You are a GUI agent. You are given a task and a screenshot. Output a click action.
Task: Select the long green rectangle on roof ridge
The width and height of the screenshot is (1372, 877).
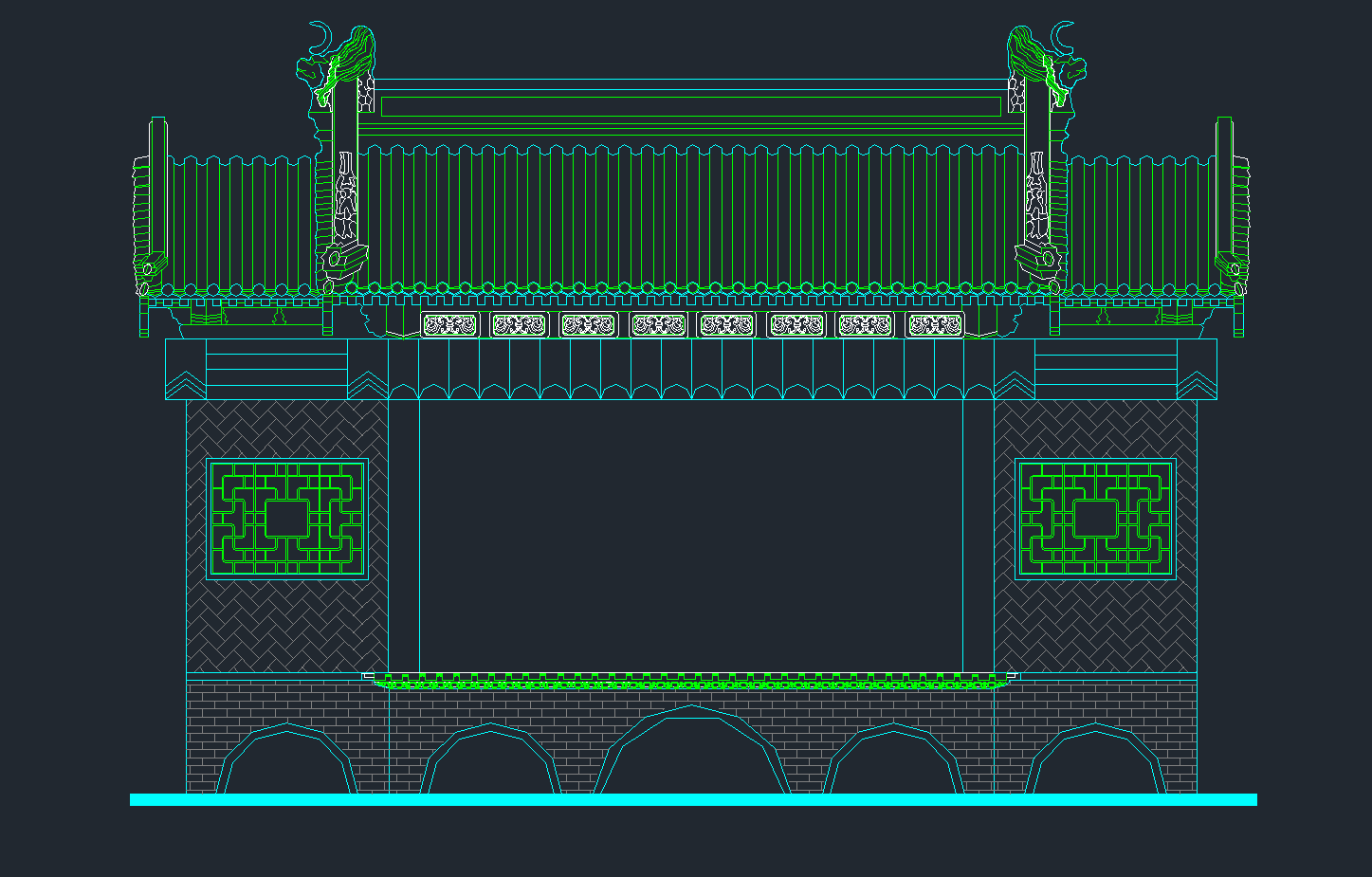coord(690,107)
